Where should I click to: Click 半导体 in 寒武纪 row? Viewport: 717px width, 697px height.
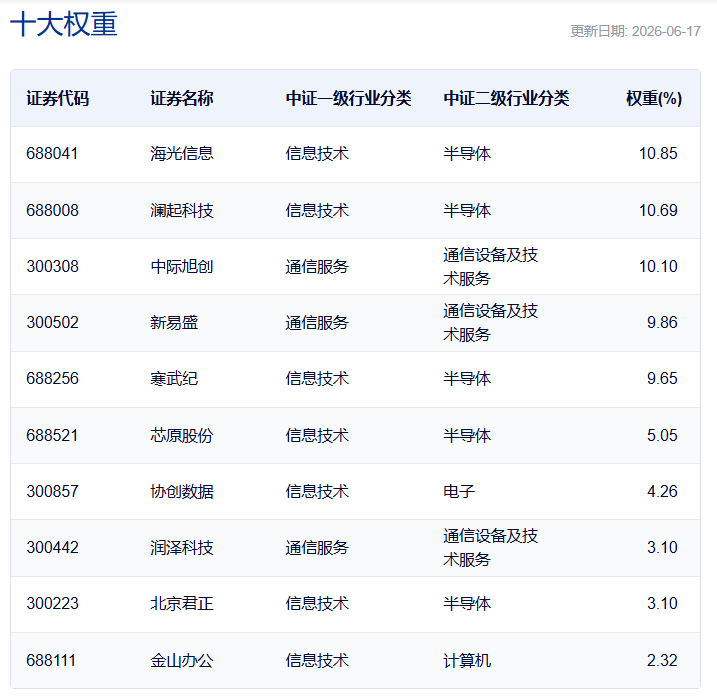tap(467, 379)
